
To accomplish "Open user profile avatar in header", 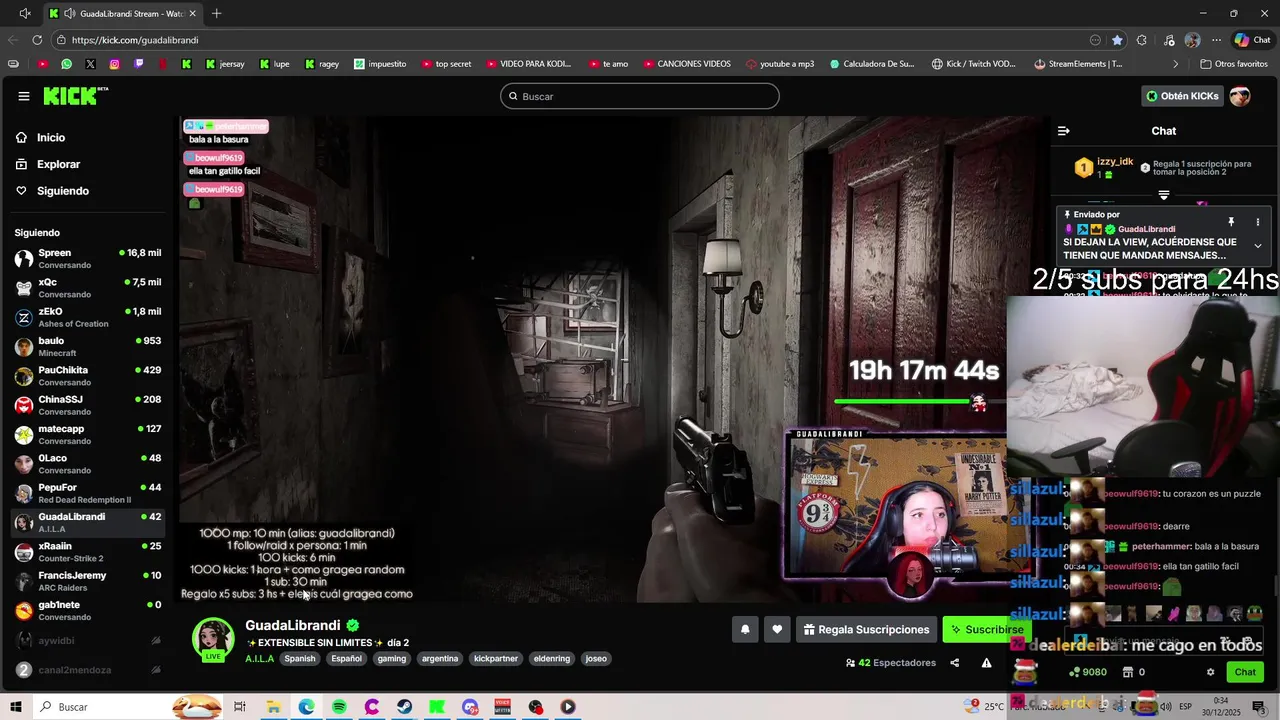I will pyautogui.click(x=1240, y=96).
